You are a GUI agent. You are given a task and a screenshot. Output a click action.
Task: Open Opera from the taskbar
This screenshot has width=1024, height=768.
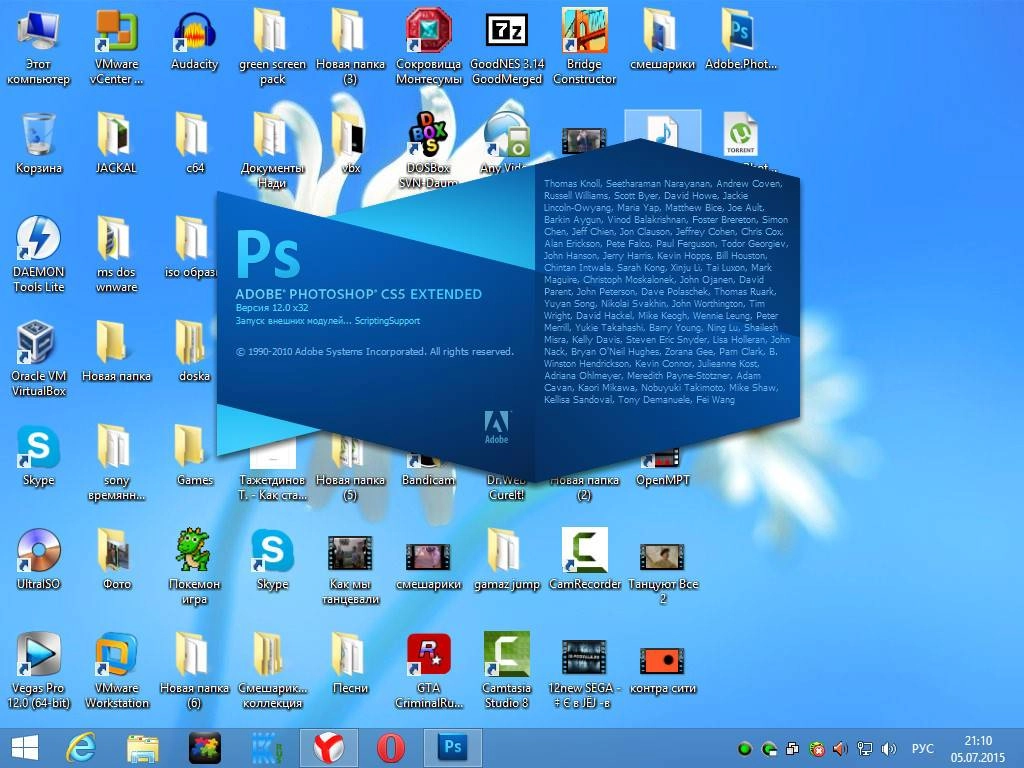coord(391,748)
